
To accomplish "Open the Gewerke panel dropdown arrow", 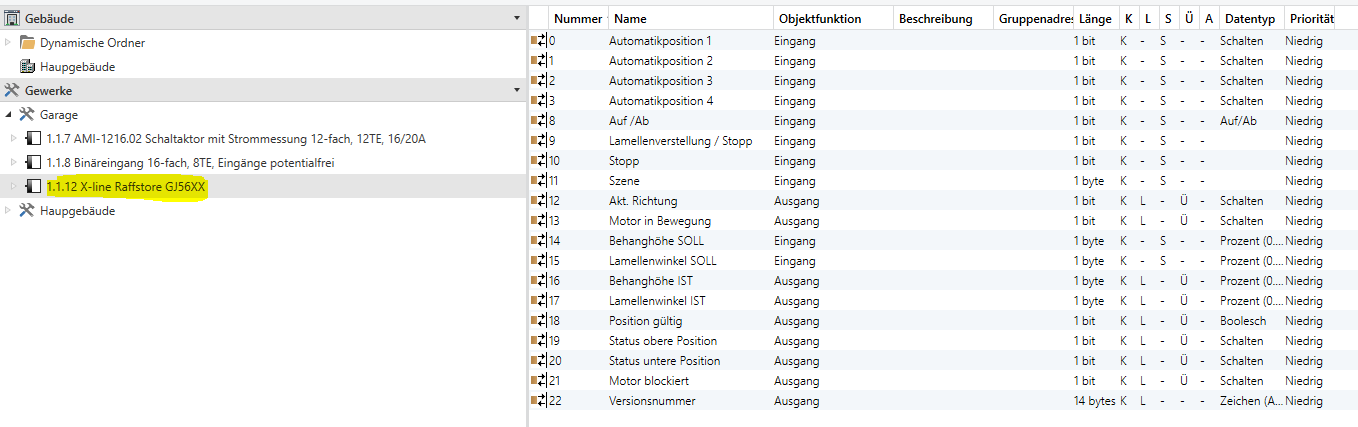I will [x=516, y=91].
